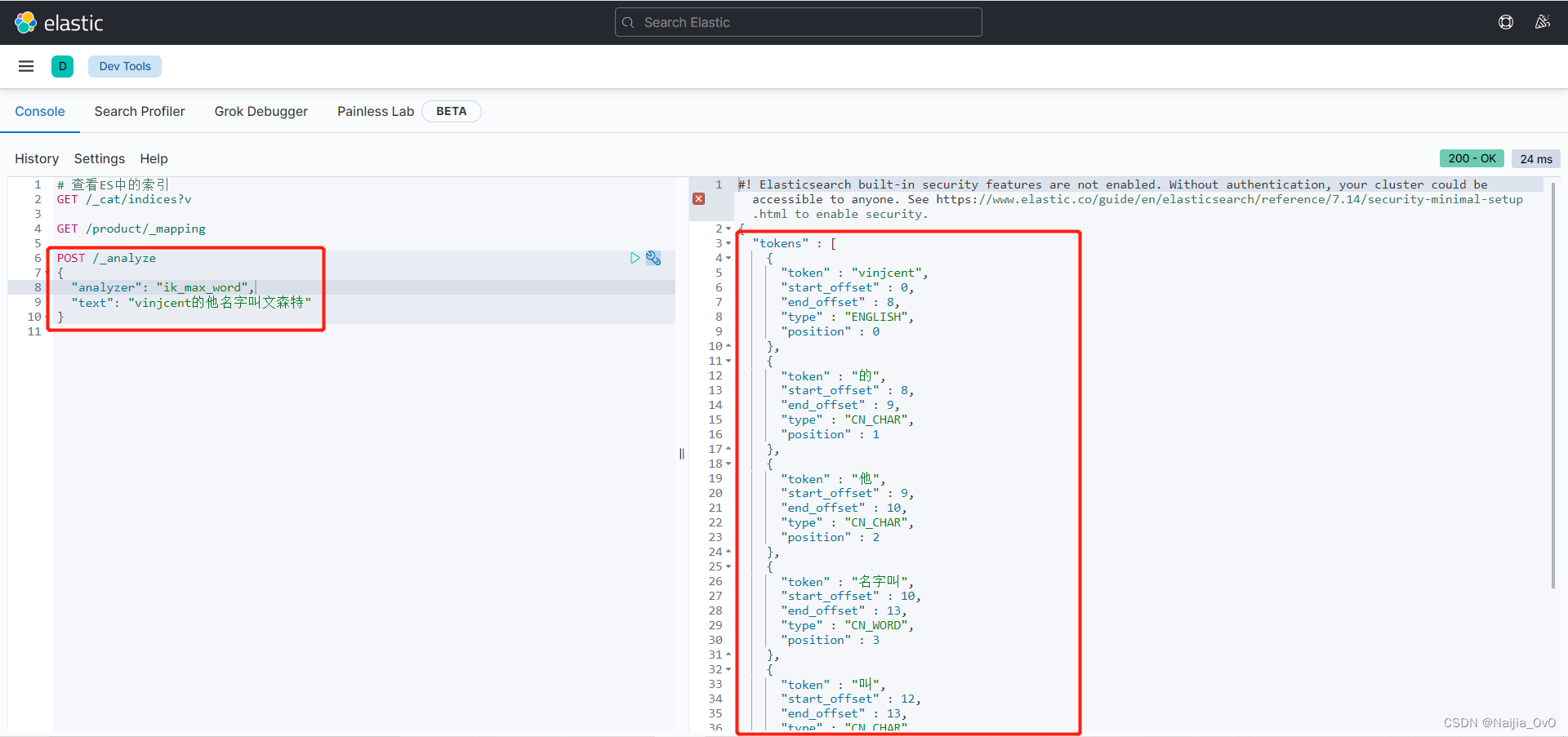Click the green D space avatar
Viewport: 1568px width, 737px height.
tap(62, 66)
